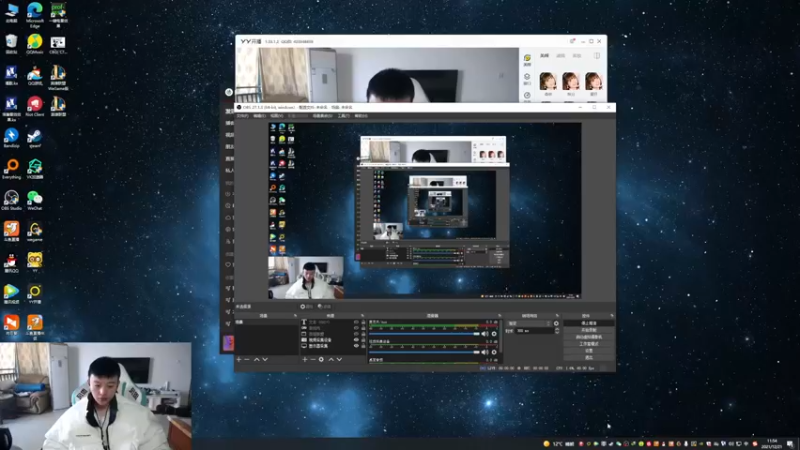This screenshot has width=800, height=450.
Task: Click 开始录制 button in OBS controls
Action: [589, 330]
